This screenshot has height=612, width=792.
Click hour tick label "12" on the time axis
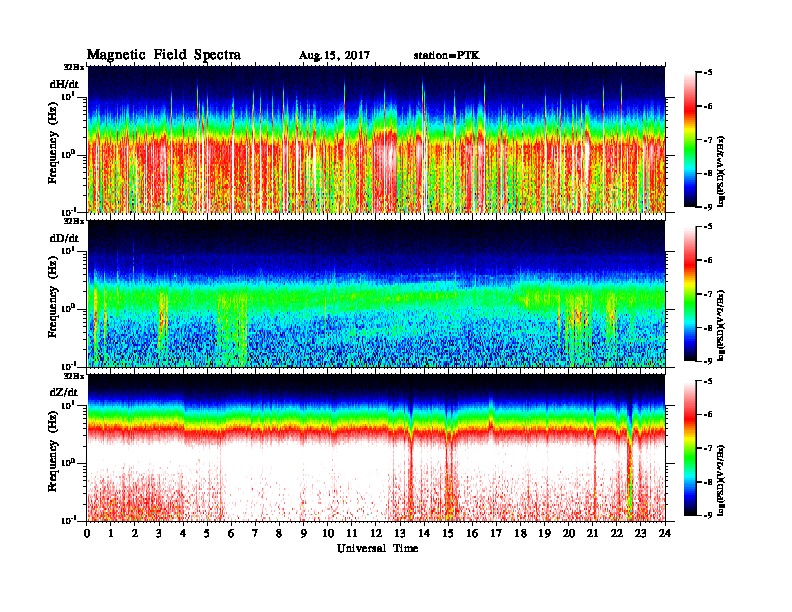(376, 533)
